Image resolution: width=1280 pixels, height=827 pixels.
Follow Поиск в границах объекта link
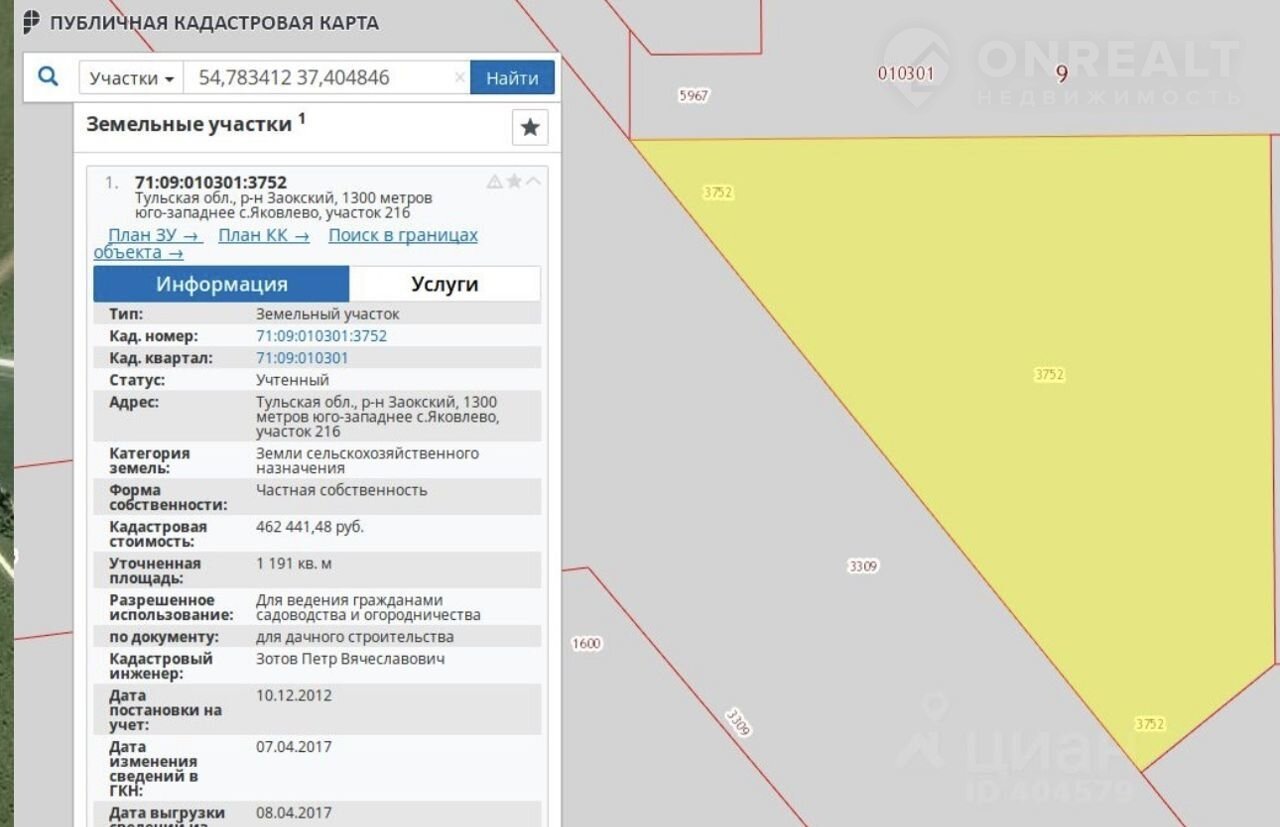pyautogui.click(x=403, y=235)
